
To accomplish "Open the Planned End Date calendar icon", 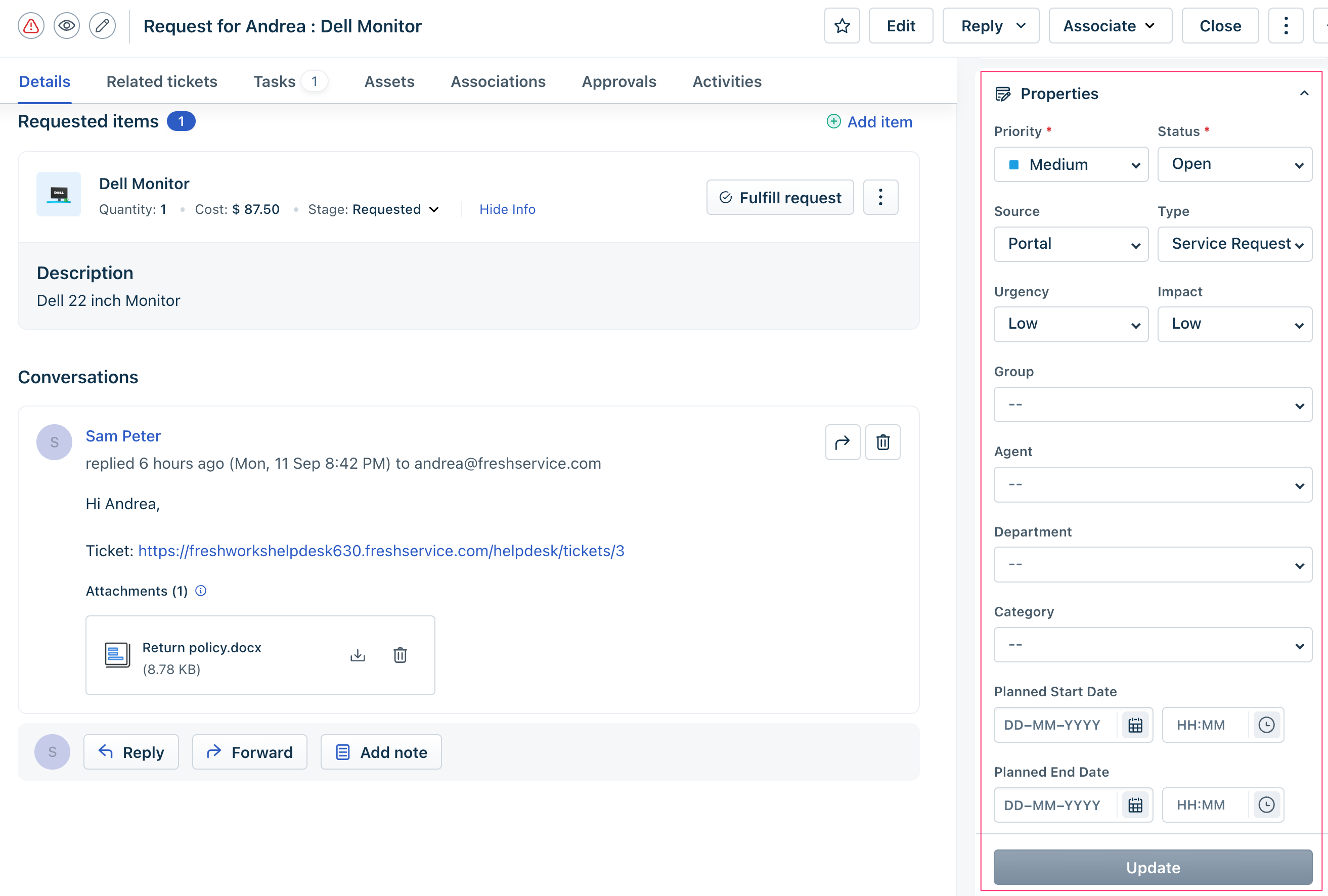I will 1135,805.
